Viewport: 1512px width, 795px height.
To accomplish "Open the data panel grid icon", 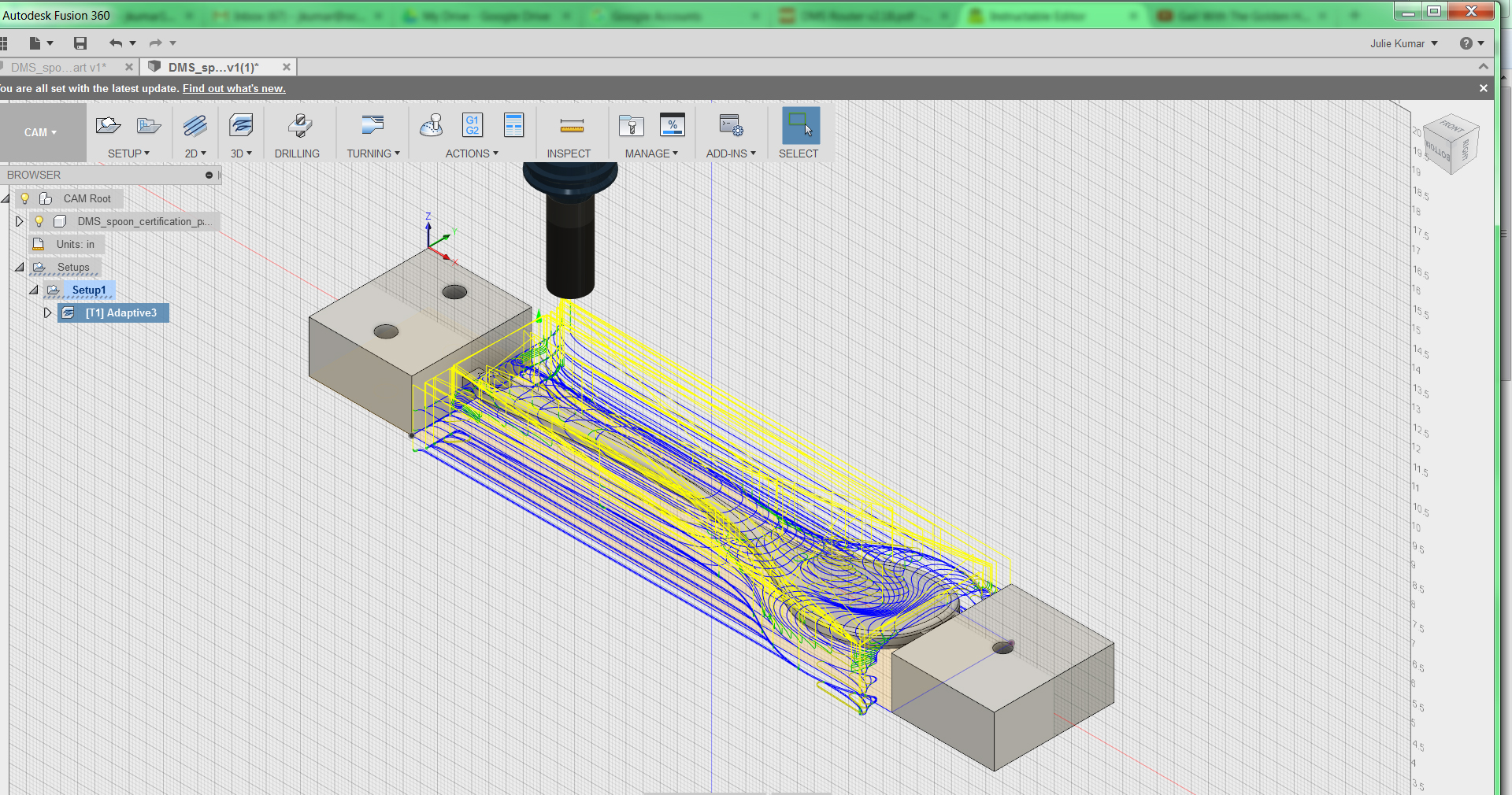I will (x=4, y=43).
